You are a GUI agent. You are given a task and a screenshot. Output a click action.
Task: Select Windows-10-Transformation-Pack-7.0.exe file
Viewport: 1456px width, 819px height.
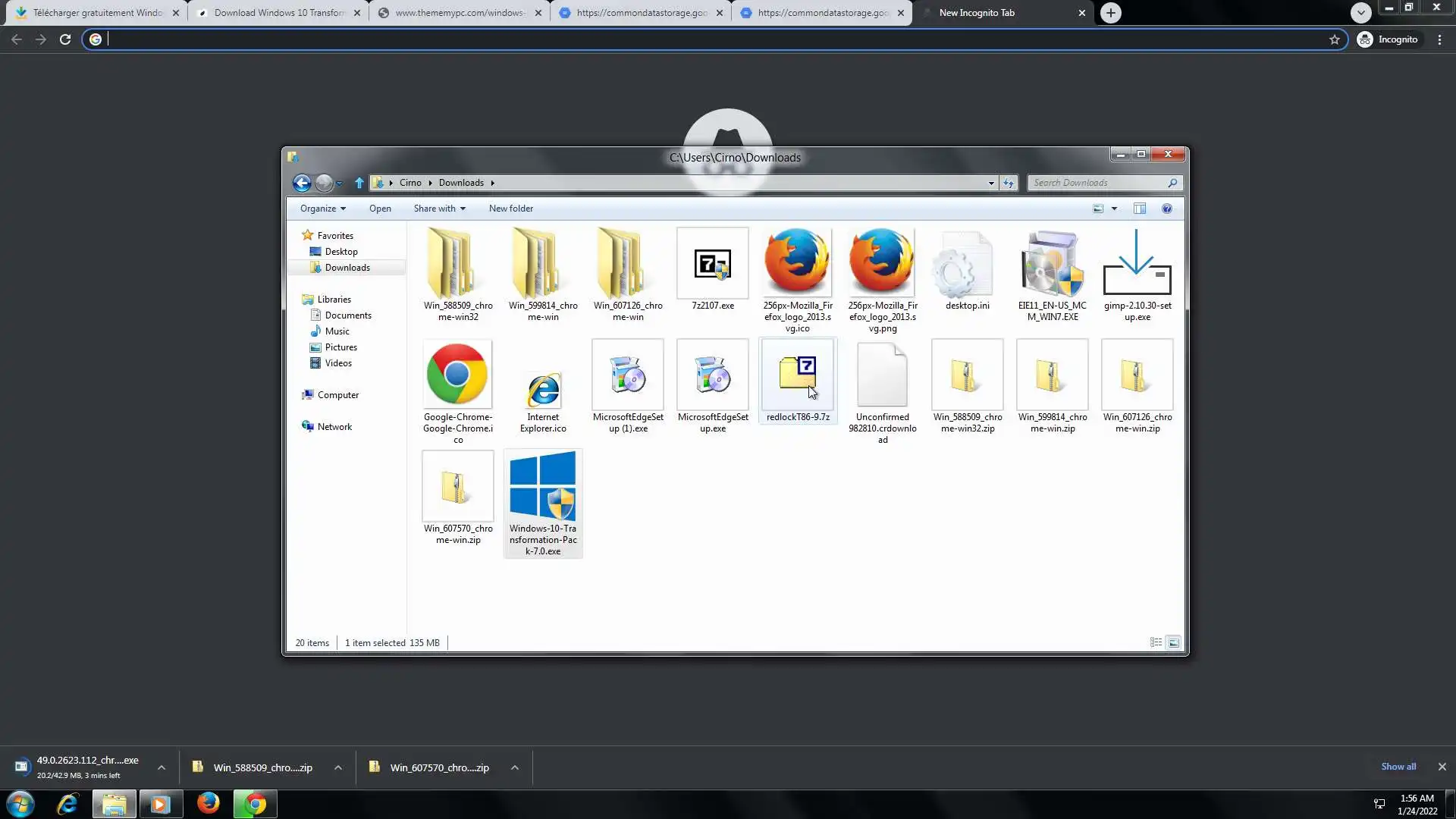point(542,486)
